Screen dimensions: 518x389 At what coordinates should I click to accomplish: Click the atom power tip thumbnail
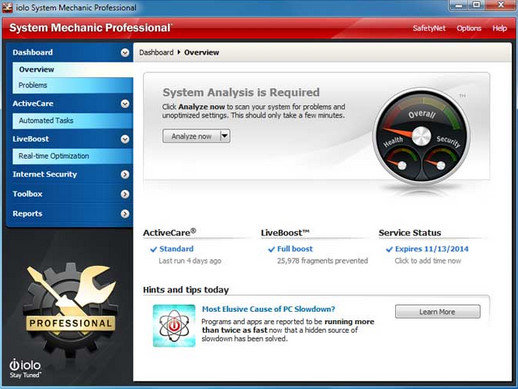click(x=174, y=326)
